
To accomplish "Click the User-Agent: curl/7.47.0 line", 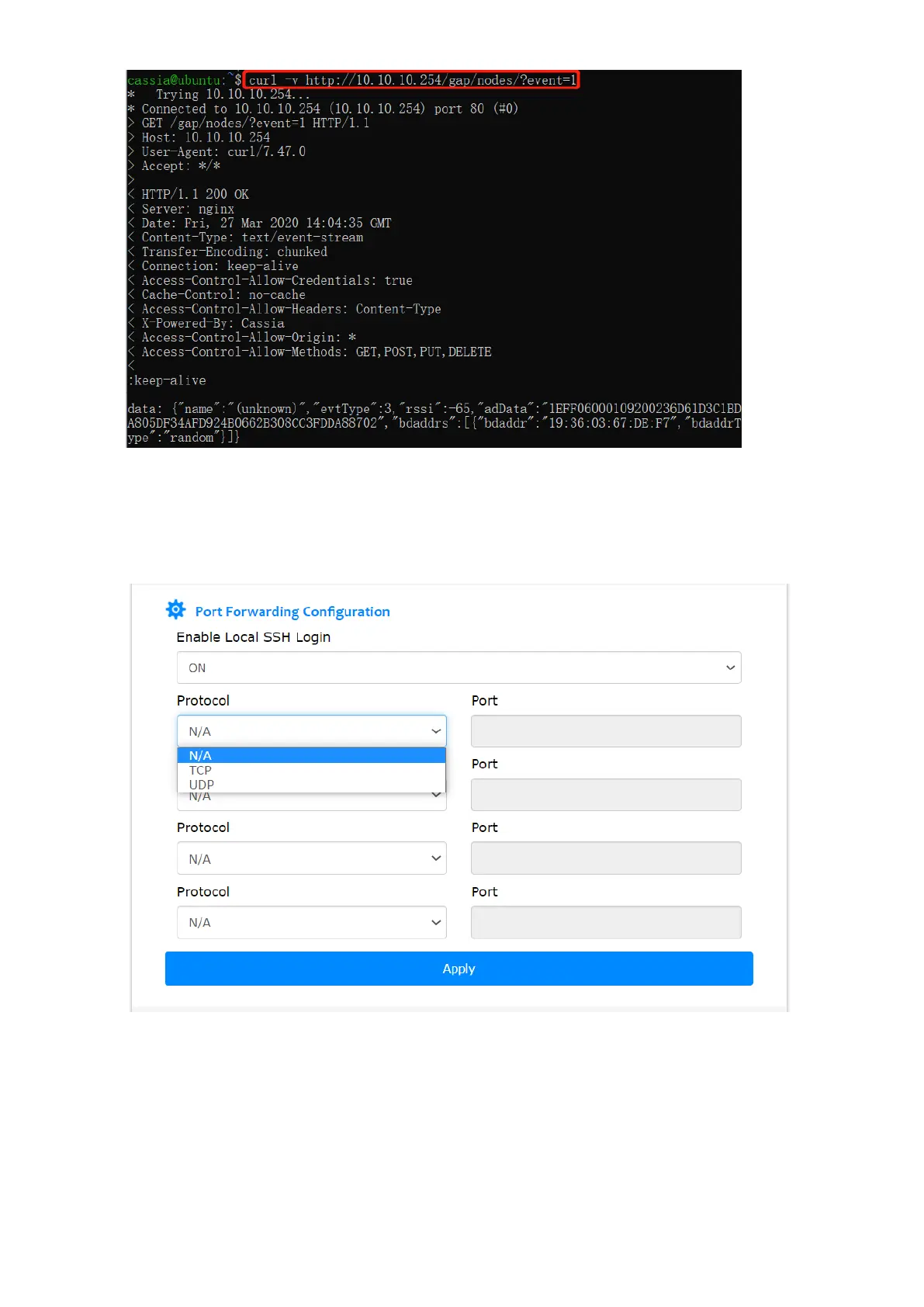I will point(216,151).
